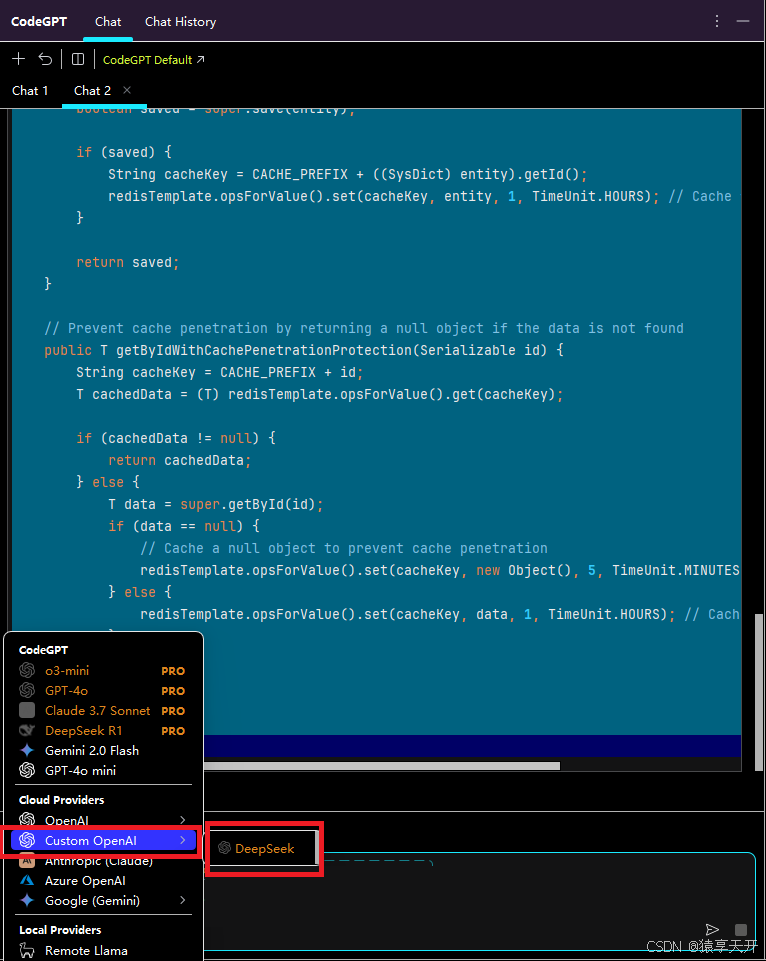The height and width of the screenshot is (961, 766).
Task: Expand the OpenAI provider submenu
Action: pos(182,820)
